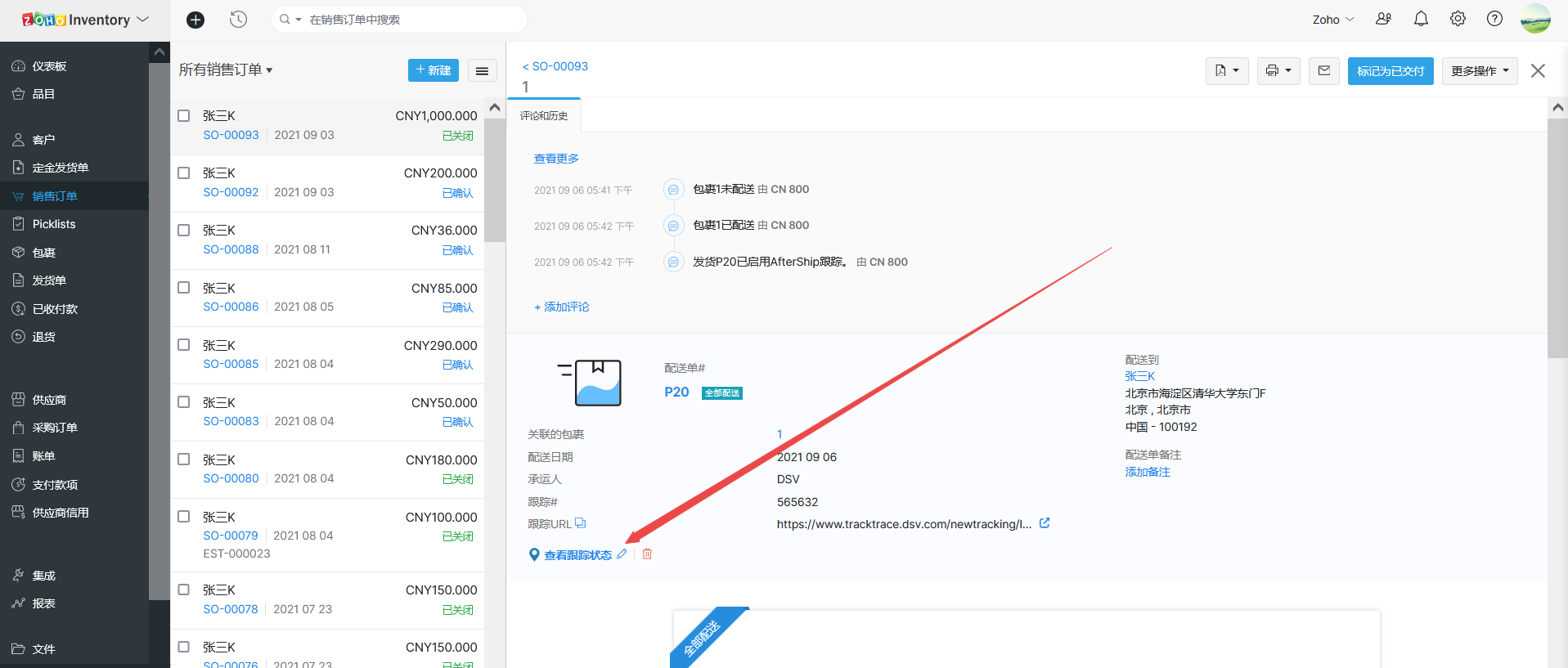Expand the print options dropdown
The width and height of the screenshot is (1568, 668).
click(1278, 71)
